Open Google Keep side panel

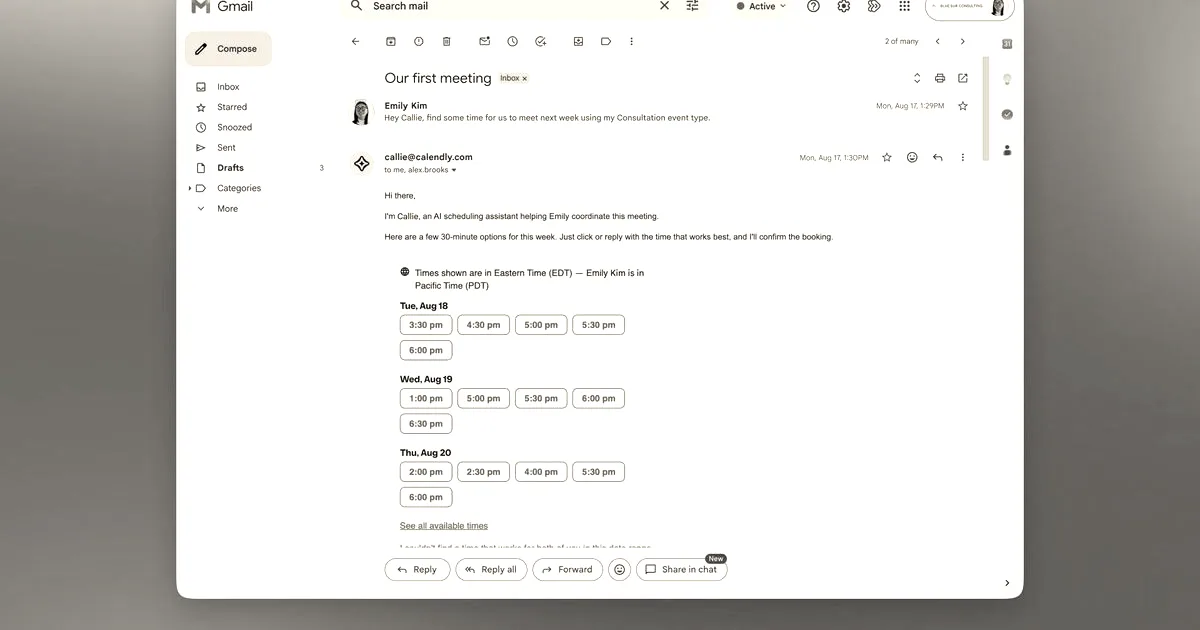pos(1007,79)
